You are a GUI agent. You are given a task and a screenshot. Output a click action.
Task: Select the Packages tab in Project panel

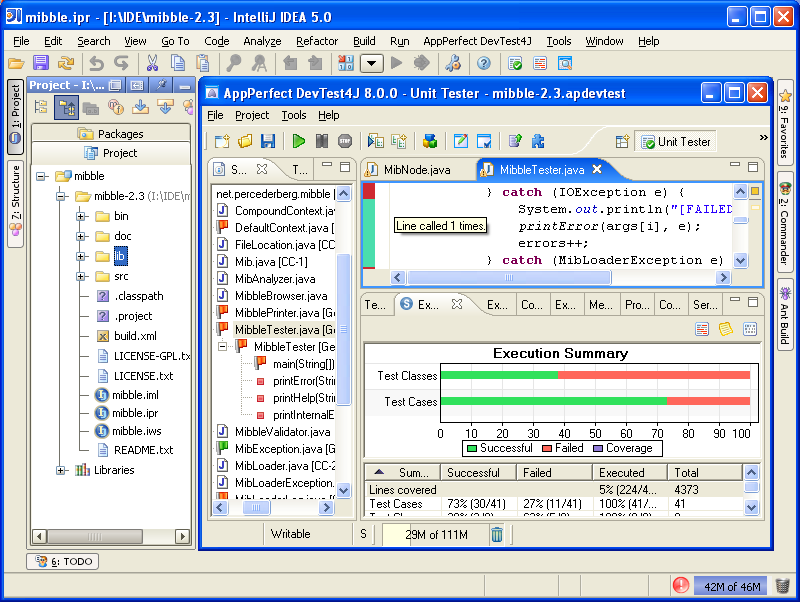point(111,134)
